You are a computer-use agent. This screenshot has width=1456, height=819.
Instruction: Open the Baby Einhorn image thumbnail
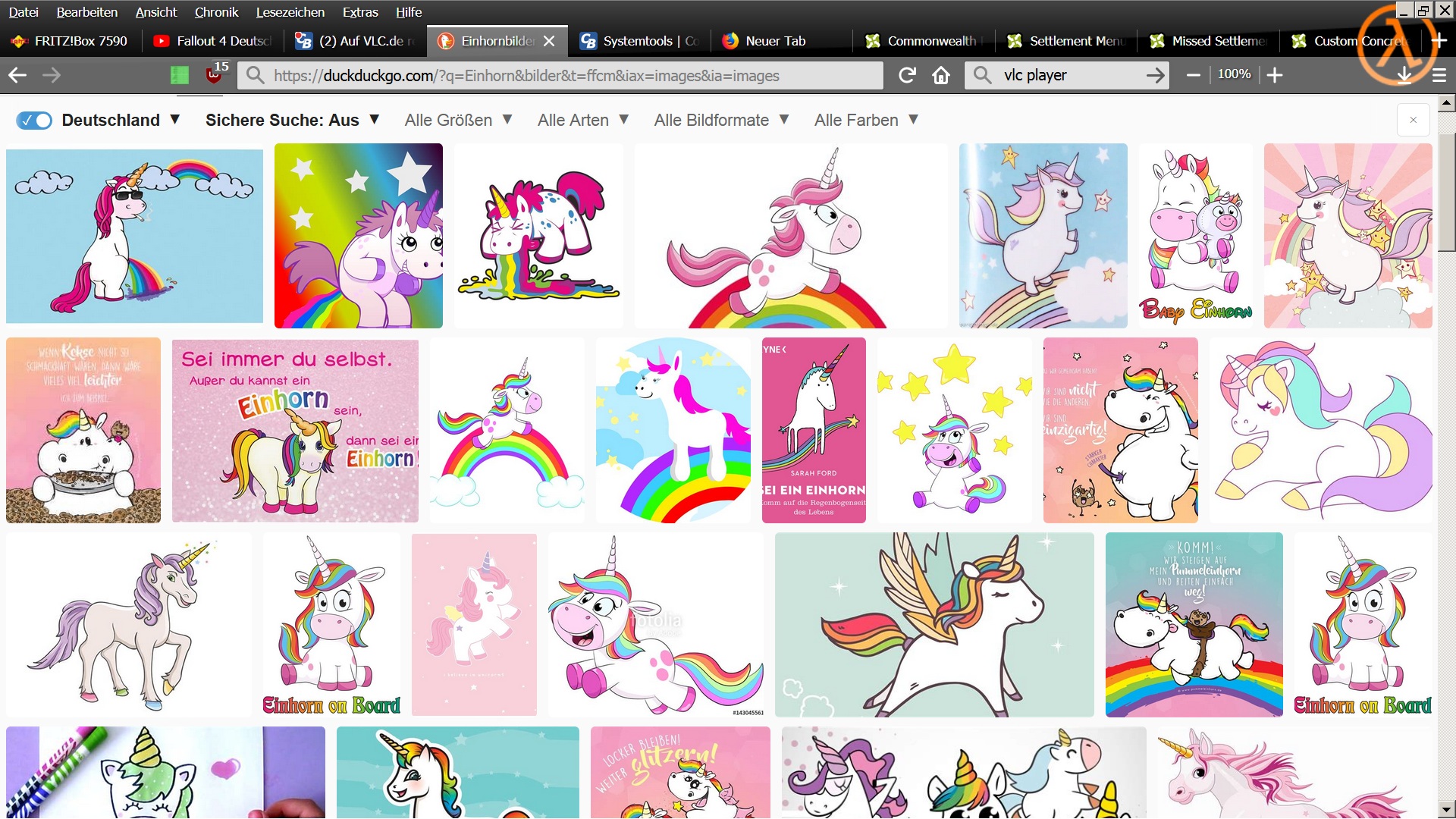1195,236
